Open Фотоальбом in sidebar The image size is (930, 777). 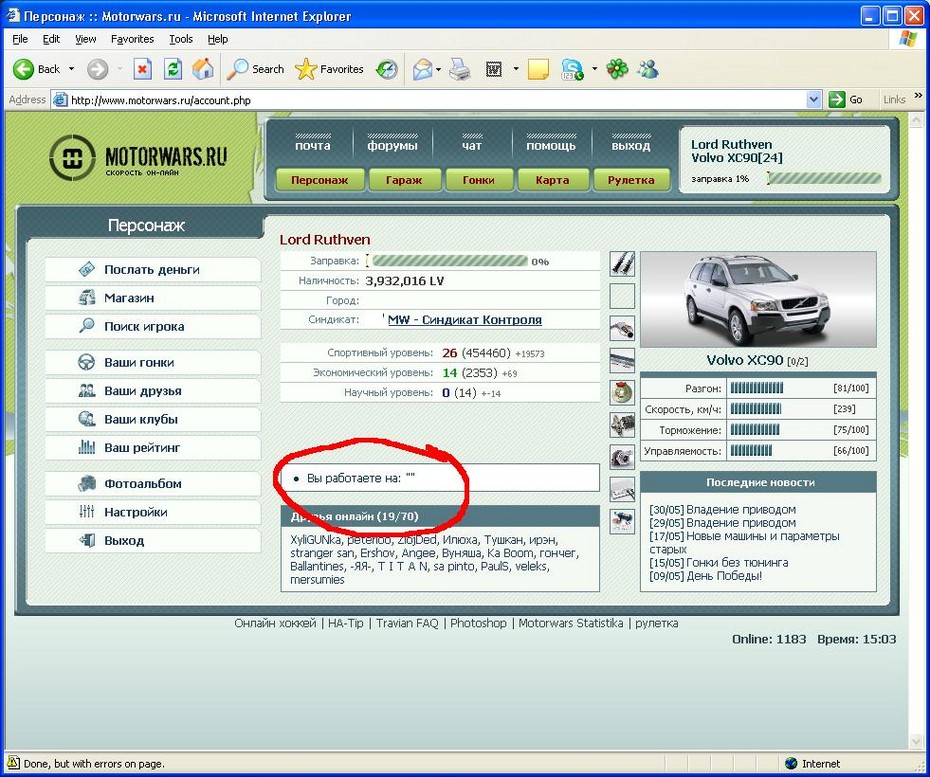pos(153,484)
